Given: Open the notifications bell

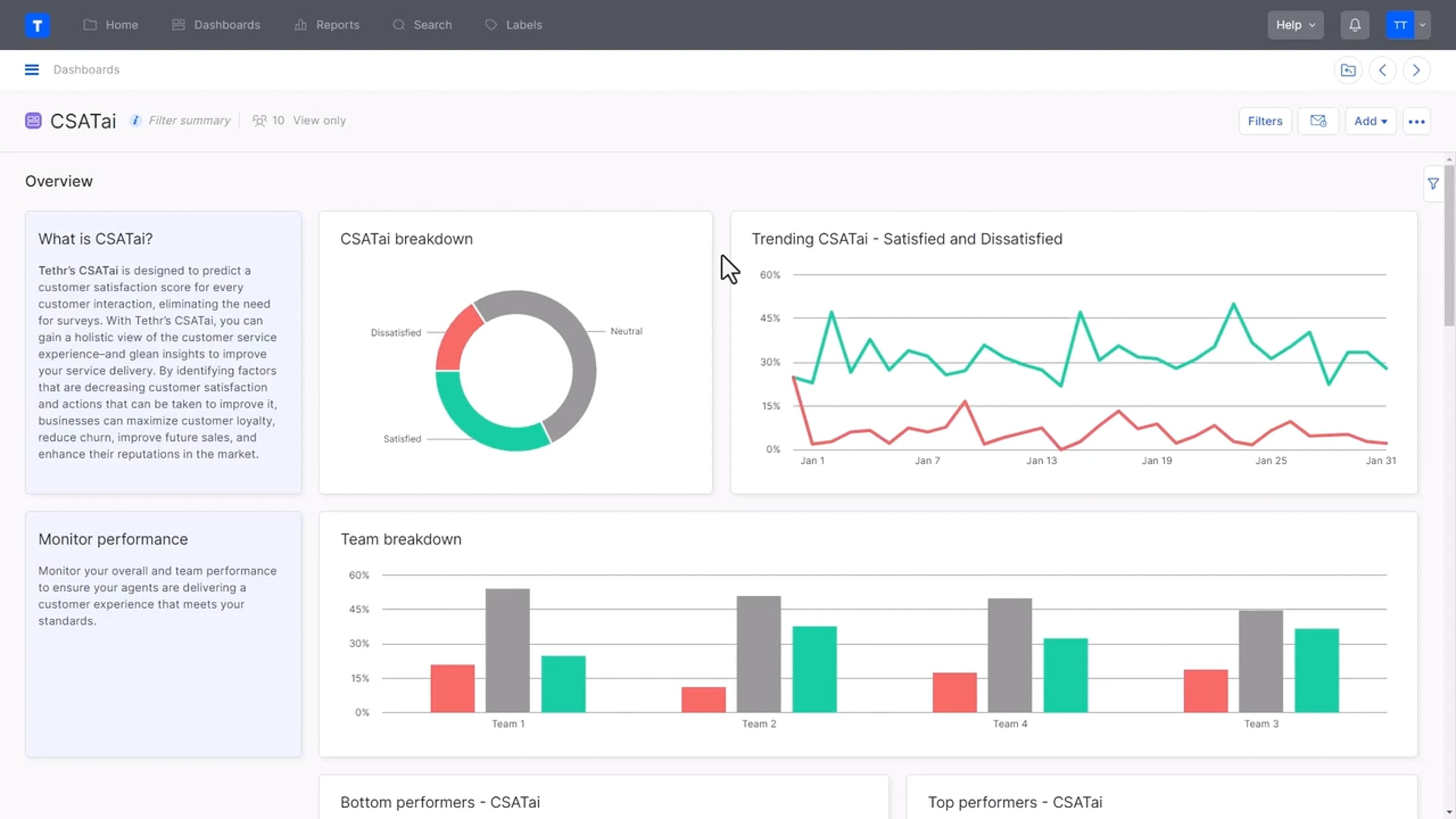Looking at the screenshot, I should (1355, 25).
